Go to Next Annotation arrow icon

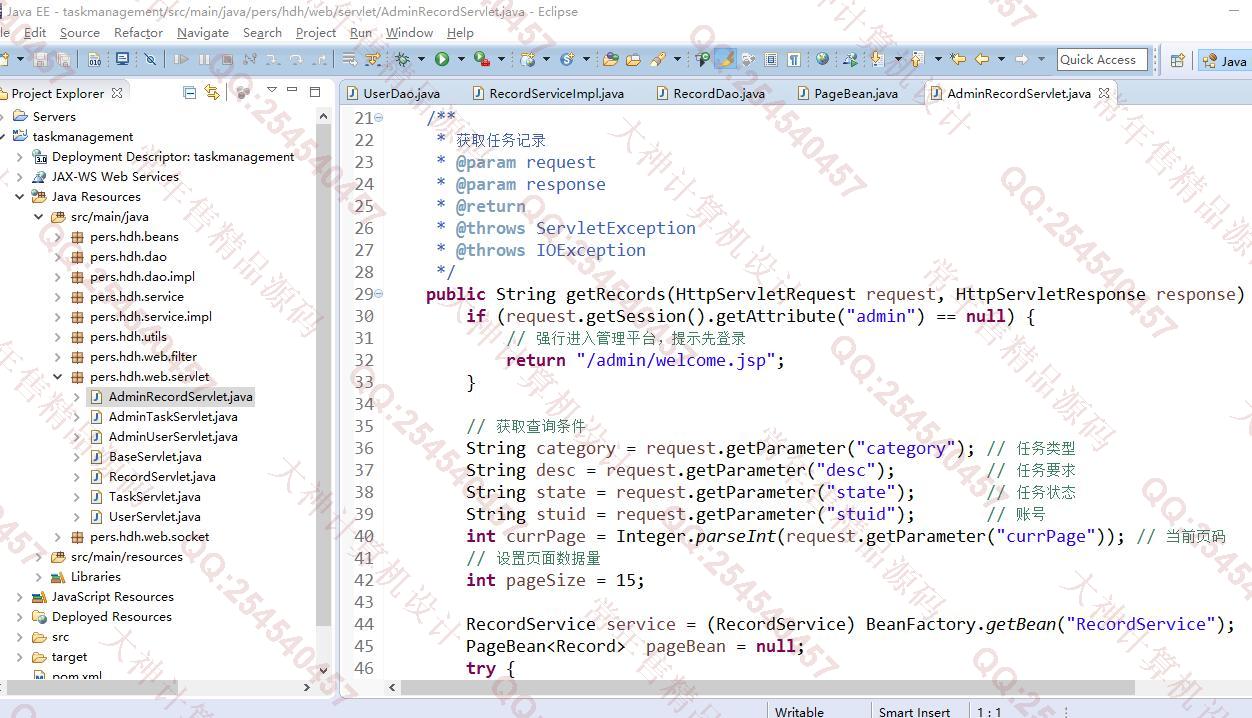877,59
